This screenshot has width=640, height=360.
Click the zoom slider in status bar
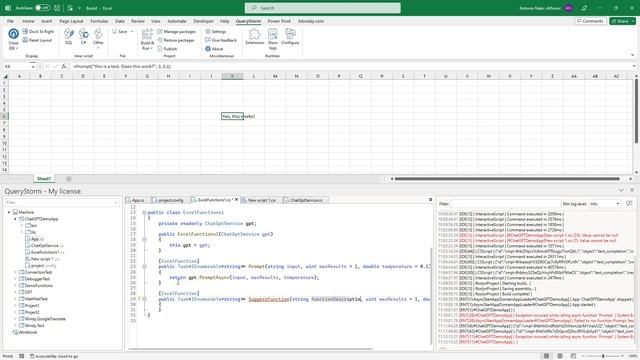click(x=603, y=356)
